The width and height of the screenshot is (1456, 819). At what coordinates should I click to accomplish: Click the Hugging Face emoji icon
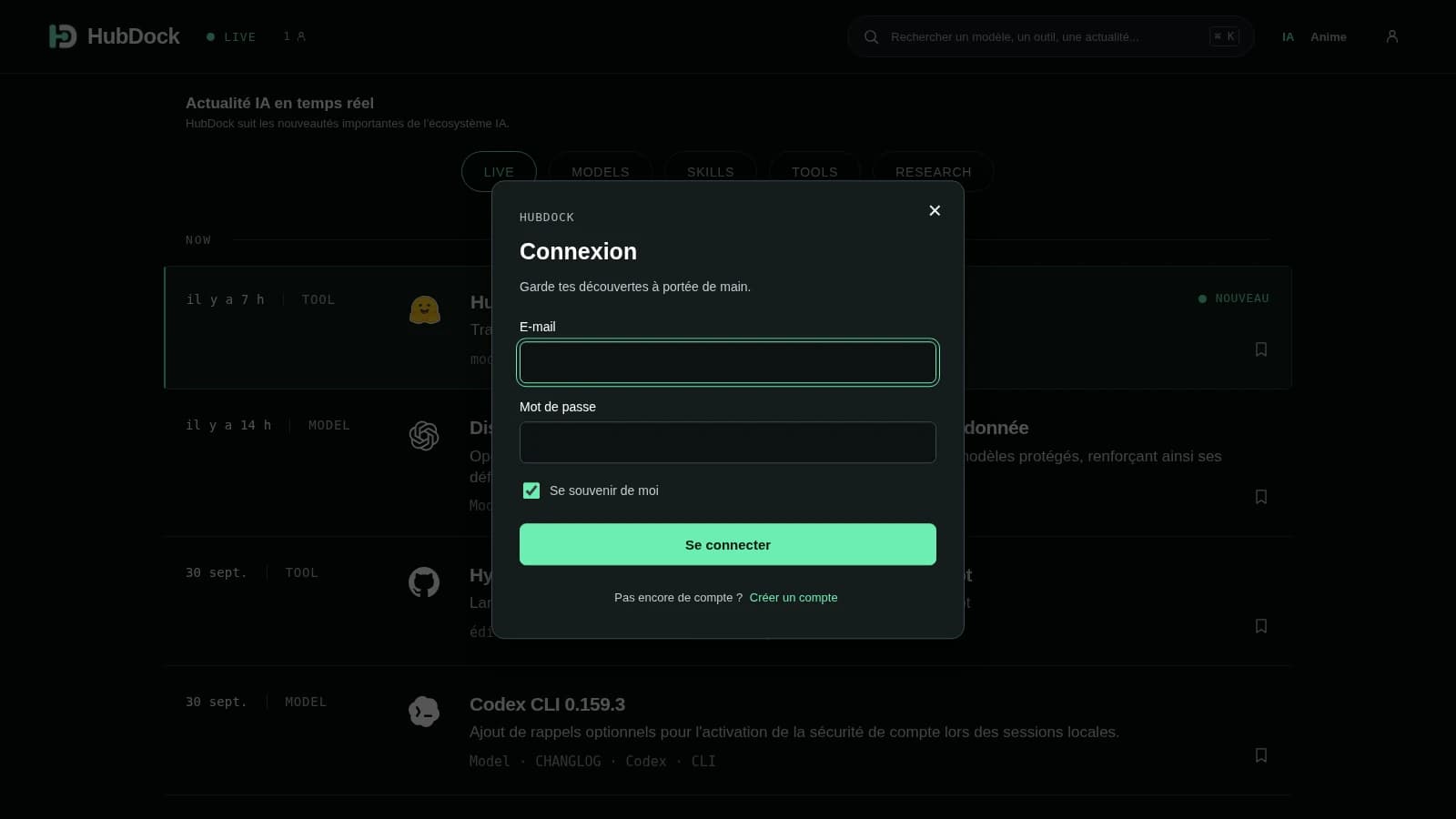coord(424,310)
